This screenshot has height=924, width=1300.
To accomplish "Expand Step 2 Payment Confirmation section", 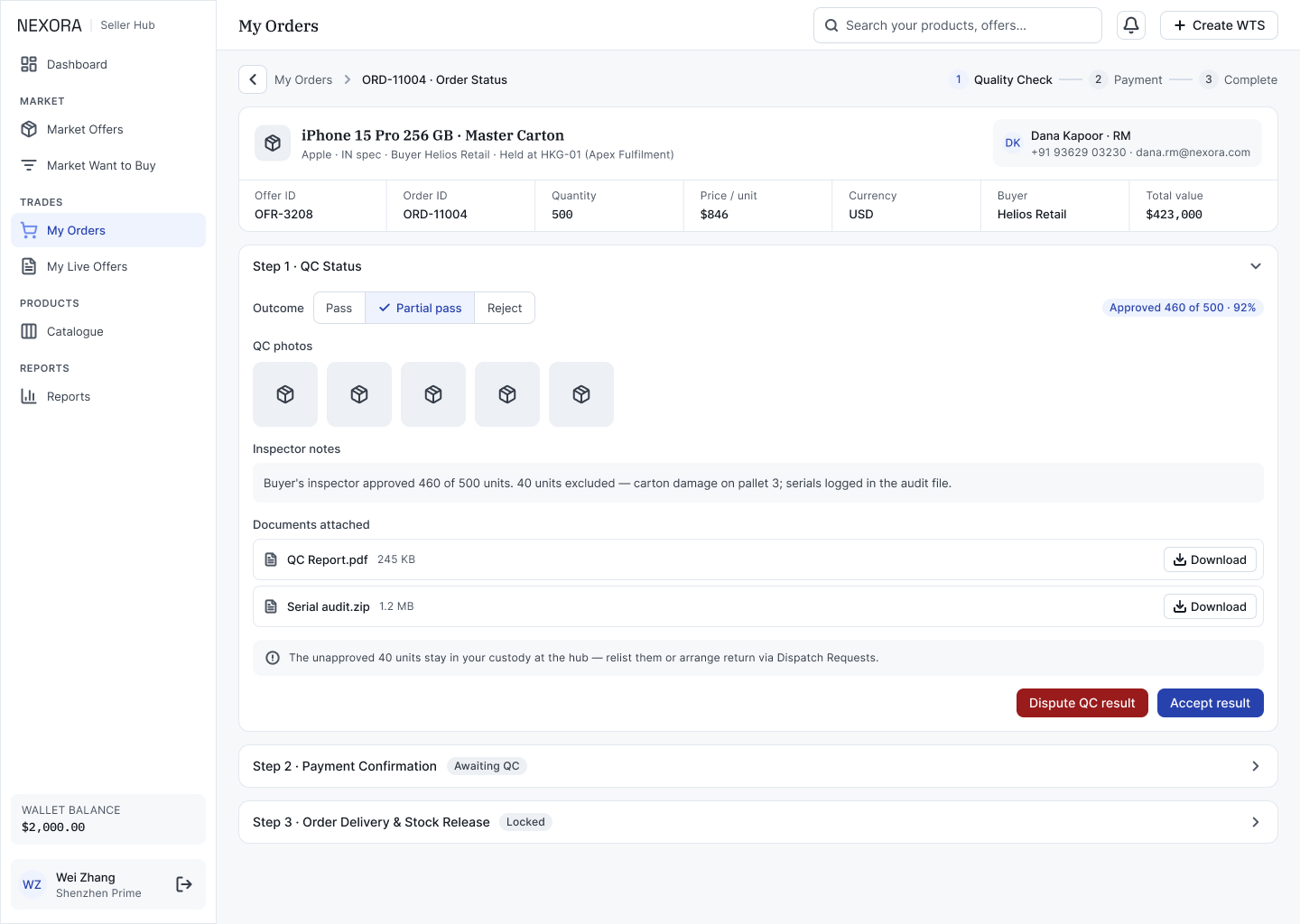I will click(x=1256, y=766).
